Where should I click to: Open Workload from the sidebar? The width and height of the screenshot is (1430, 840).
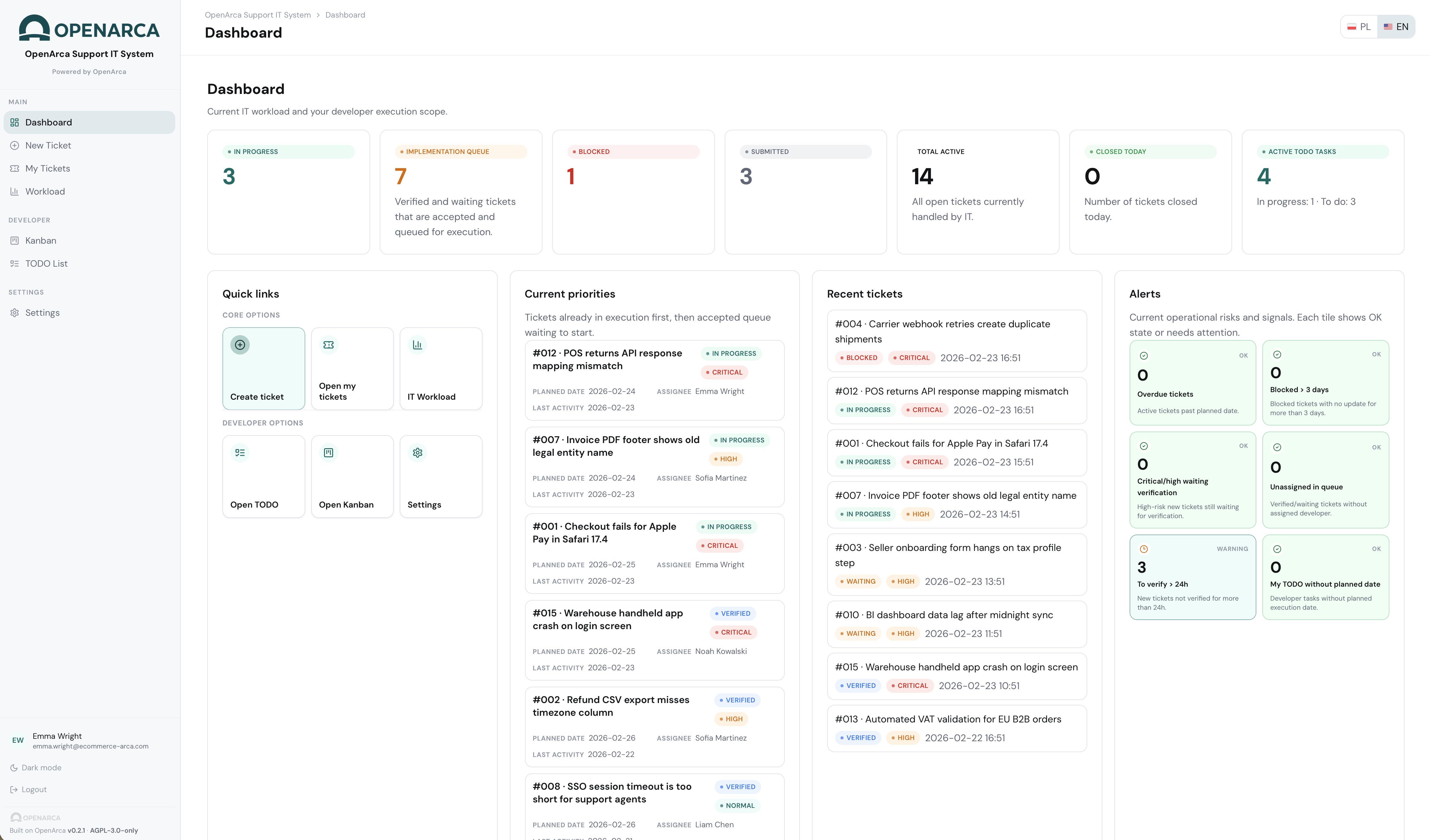(x=44, y=191)
